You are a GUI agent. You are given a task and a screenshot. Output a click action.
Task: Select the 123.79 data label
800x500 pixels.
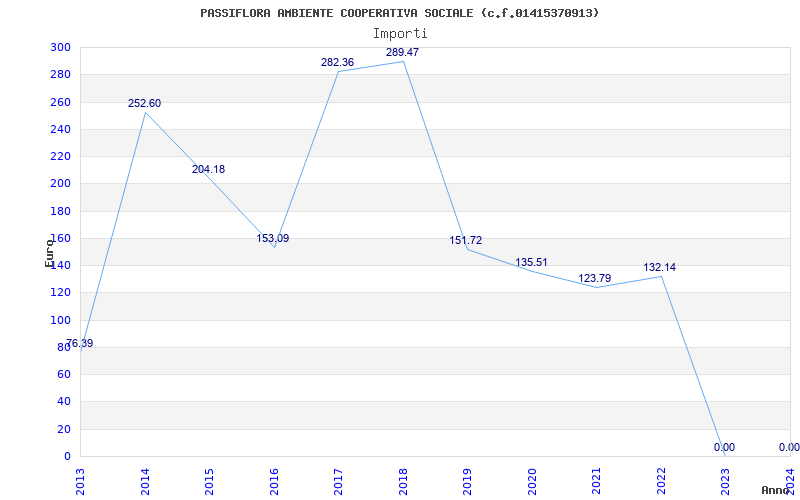594,279
